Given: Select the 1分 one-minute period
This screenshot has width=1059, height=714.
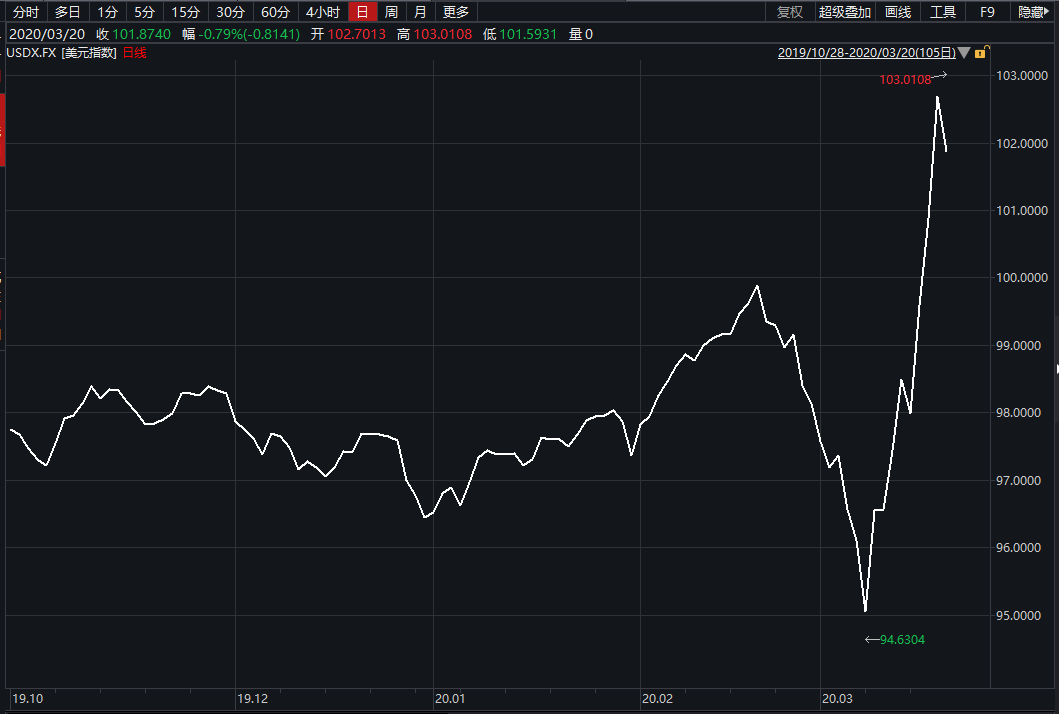Looking at the screenshot, I should tap(108, 12).
